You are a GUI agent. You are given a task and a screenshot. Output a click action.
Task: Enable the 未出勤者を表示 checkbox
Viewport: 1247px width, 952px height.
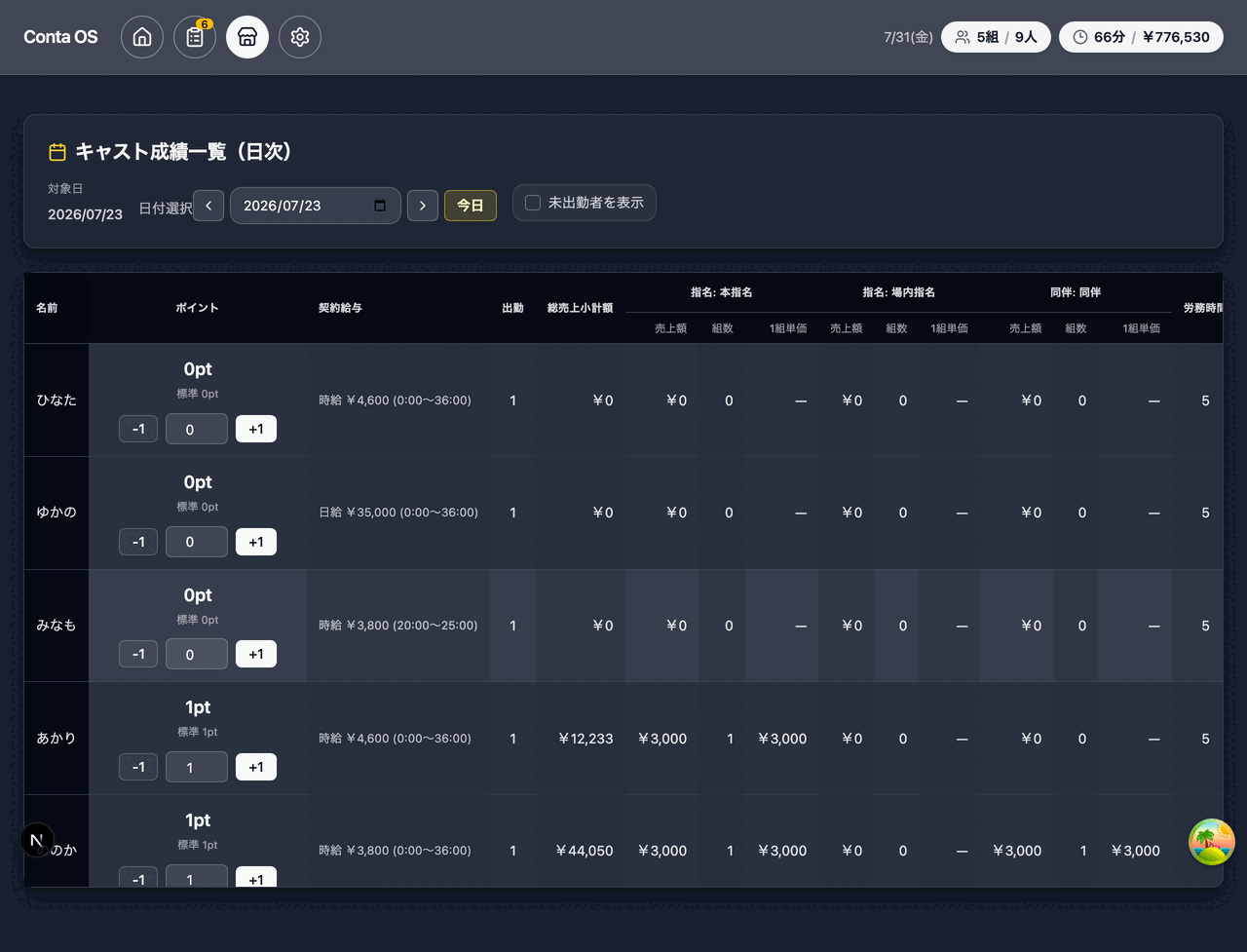[533, 203]
